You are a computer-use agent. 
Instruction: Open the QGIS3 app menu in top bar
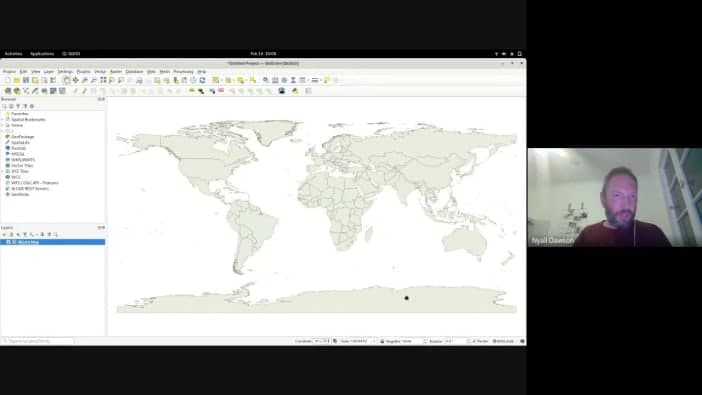(71, 54)
